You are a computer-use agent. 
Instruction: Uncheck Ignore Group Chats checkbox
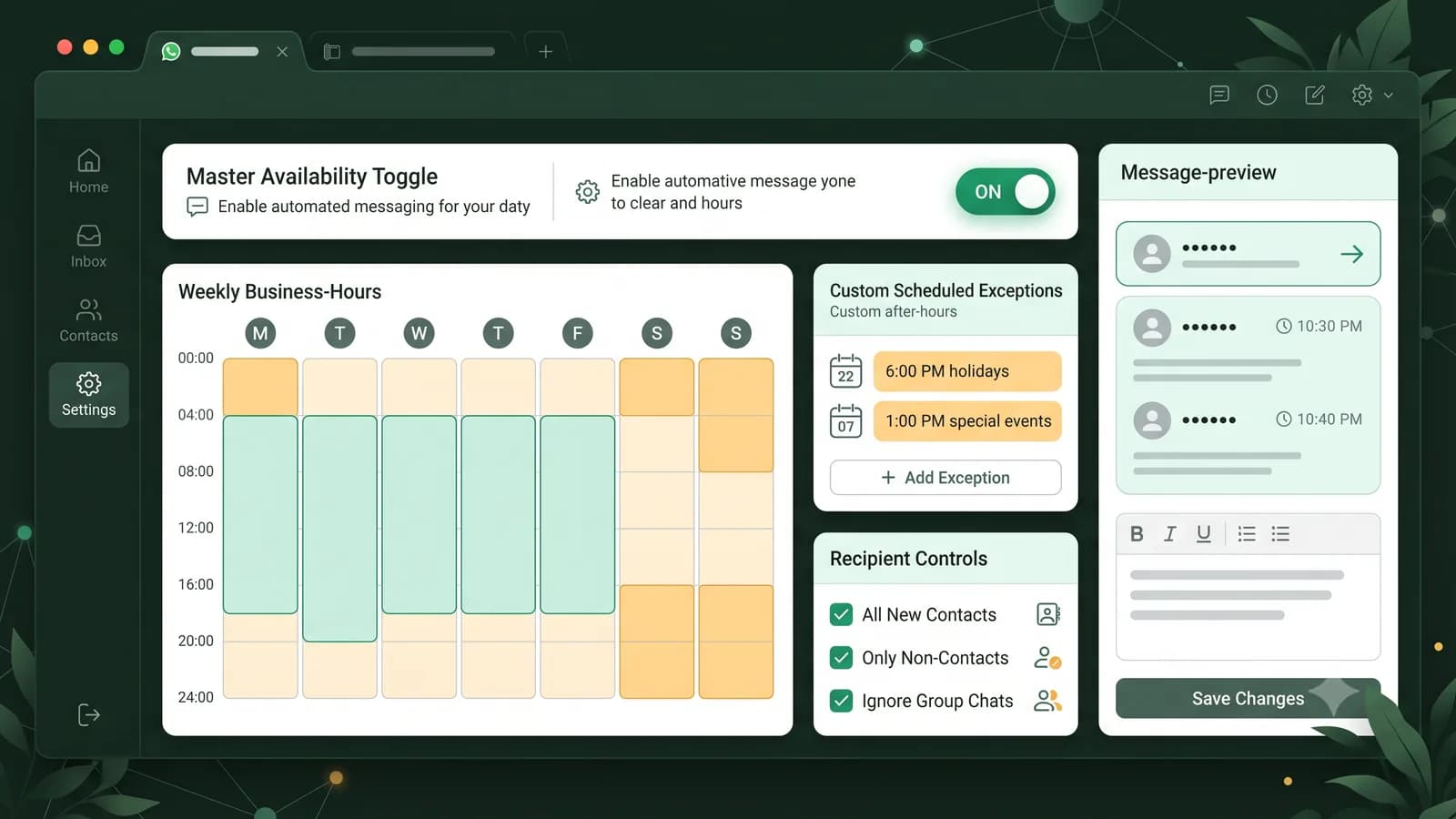[x=841, y=701]
